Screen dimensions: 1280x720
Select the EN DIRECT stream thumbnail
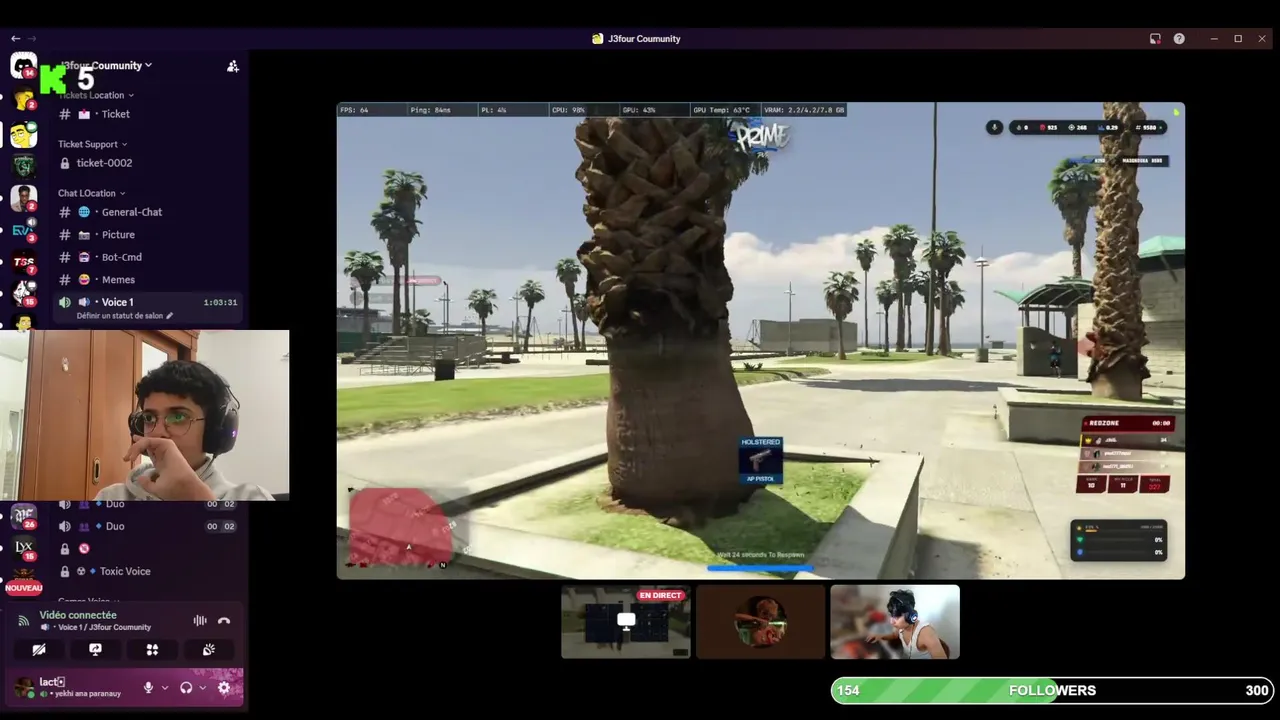point(626,622)
